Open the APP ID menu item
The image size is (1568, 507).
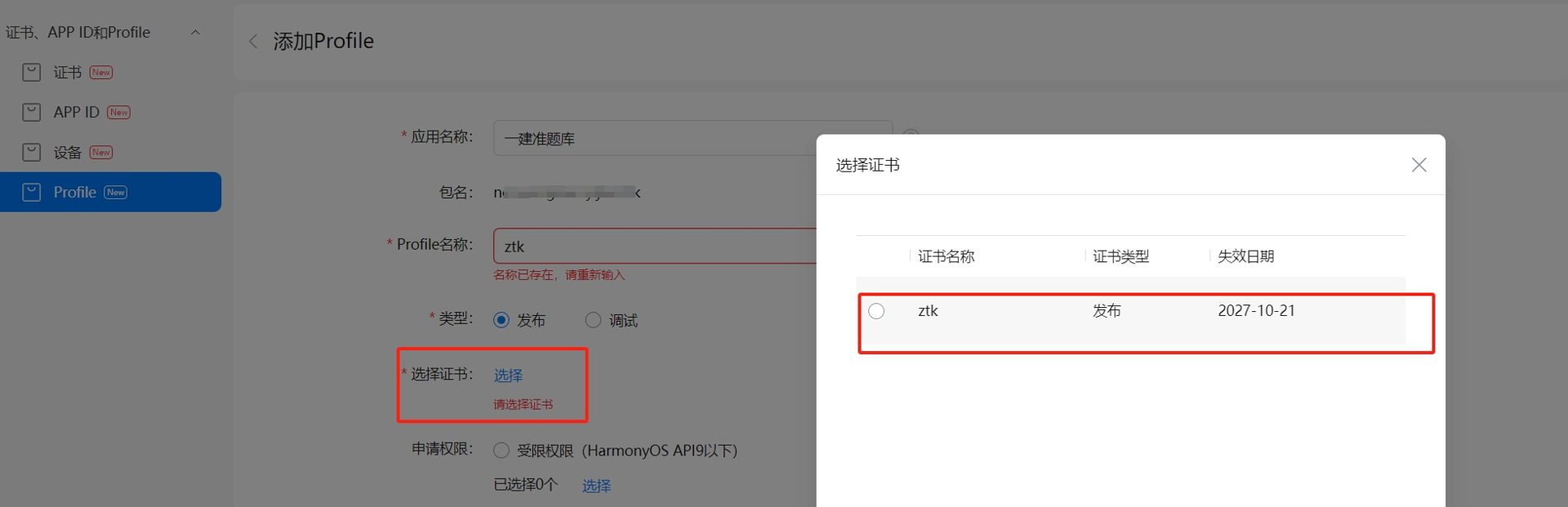(76, 113)
